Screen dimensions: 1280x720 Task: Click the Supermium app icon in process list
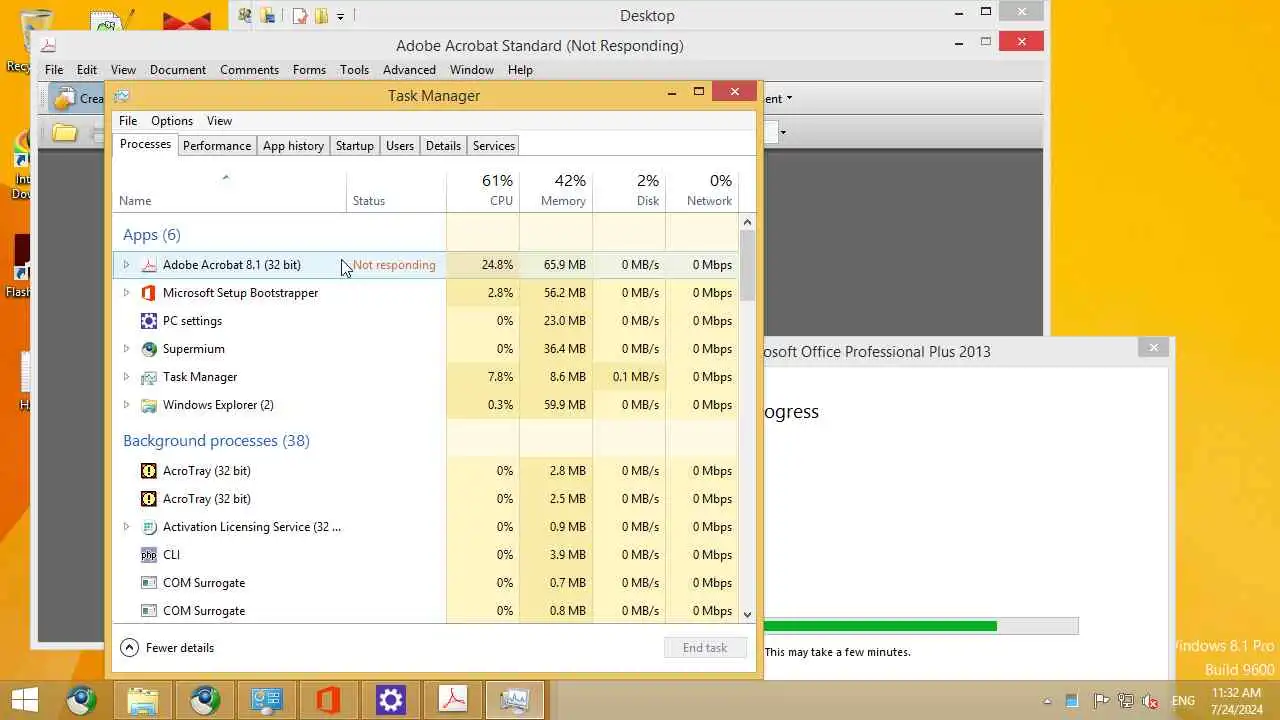[149, 349]
